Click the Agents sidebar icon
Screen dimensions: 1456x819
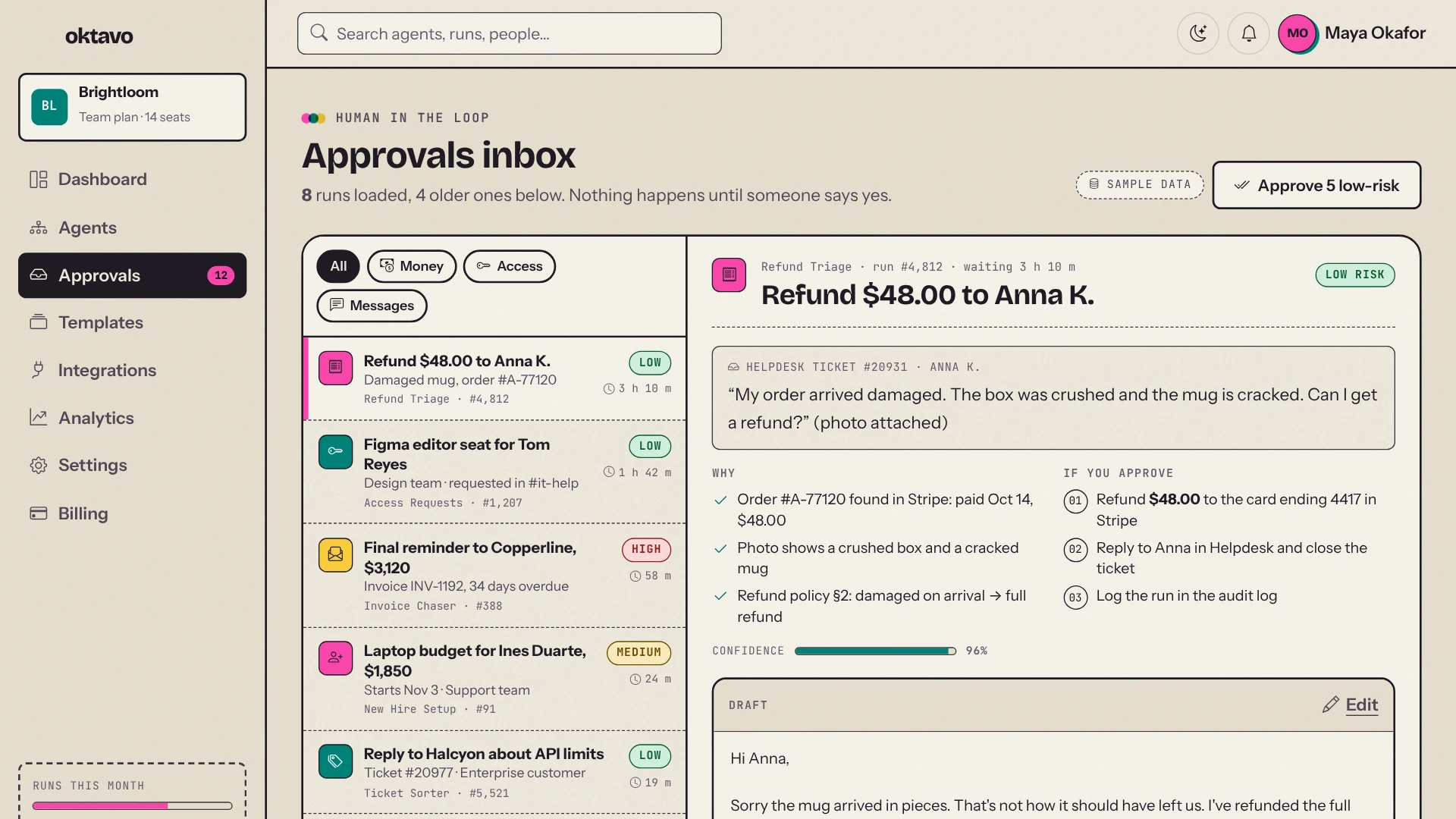(x=39, y=228)
